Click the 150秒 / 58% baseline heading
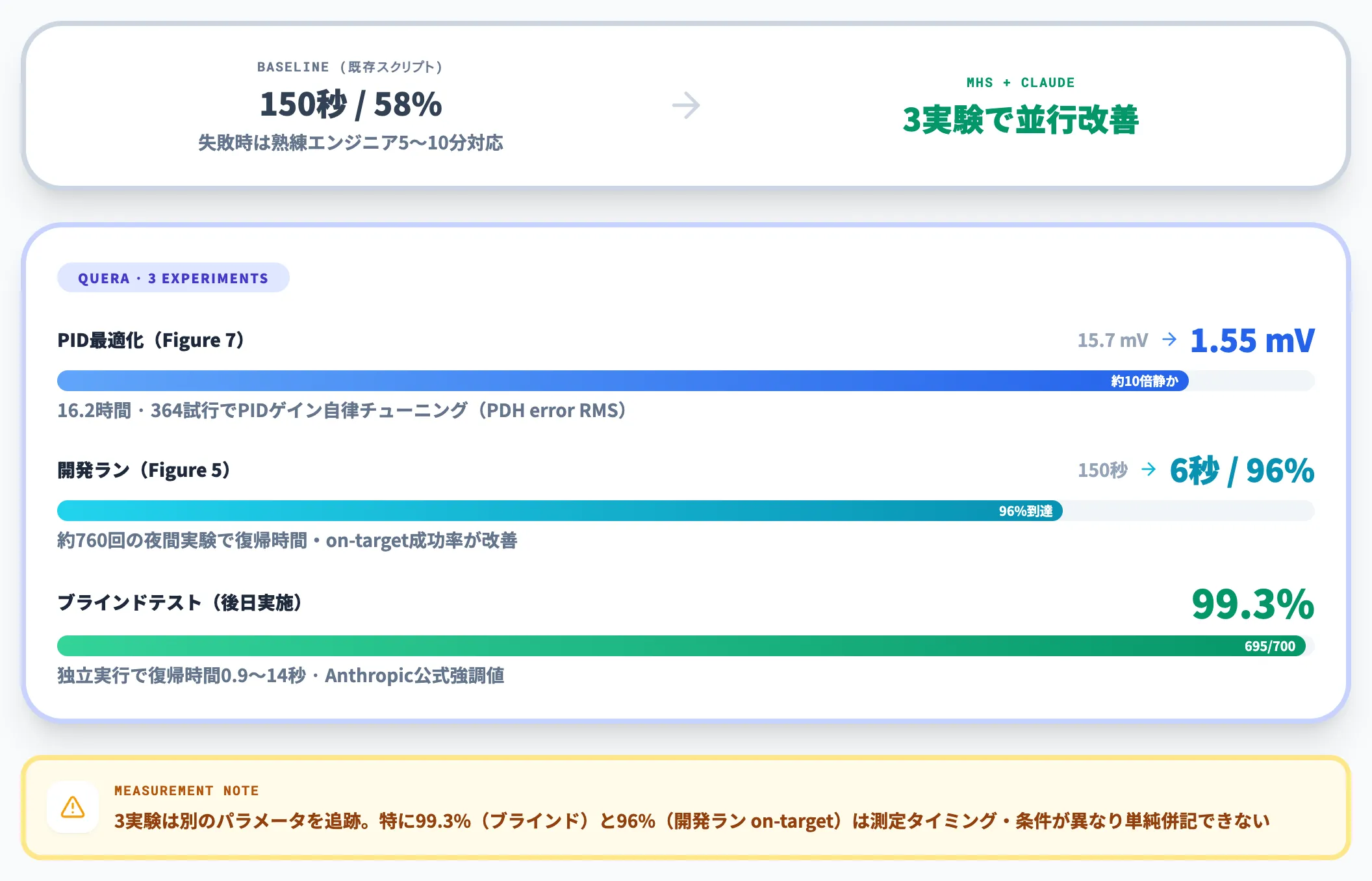Viewport: 1372px width, 881px height. click(x=351, y=105)
